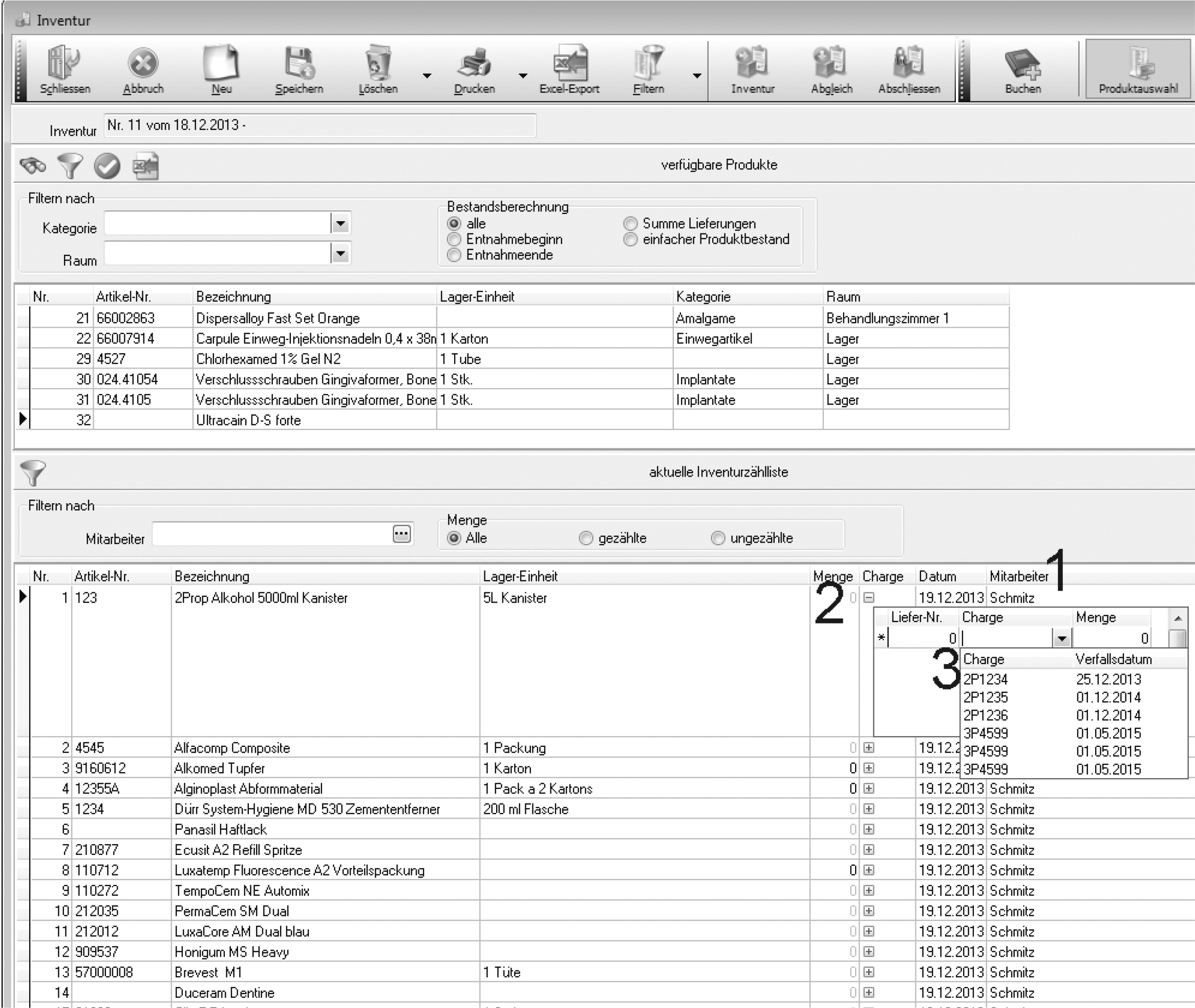Viewport: 1195px width, 1008px height.
Task: Click the small Excel export icon below Inventur
Action: tap(146, 167)
